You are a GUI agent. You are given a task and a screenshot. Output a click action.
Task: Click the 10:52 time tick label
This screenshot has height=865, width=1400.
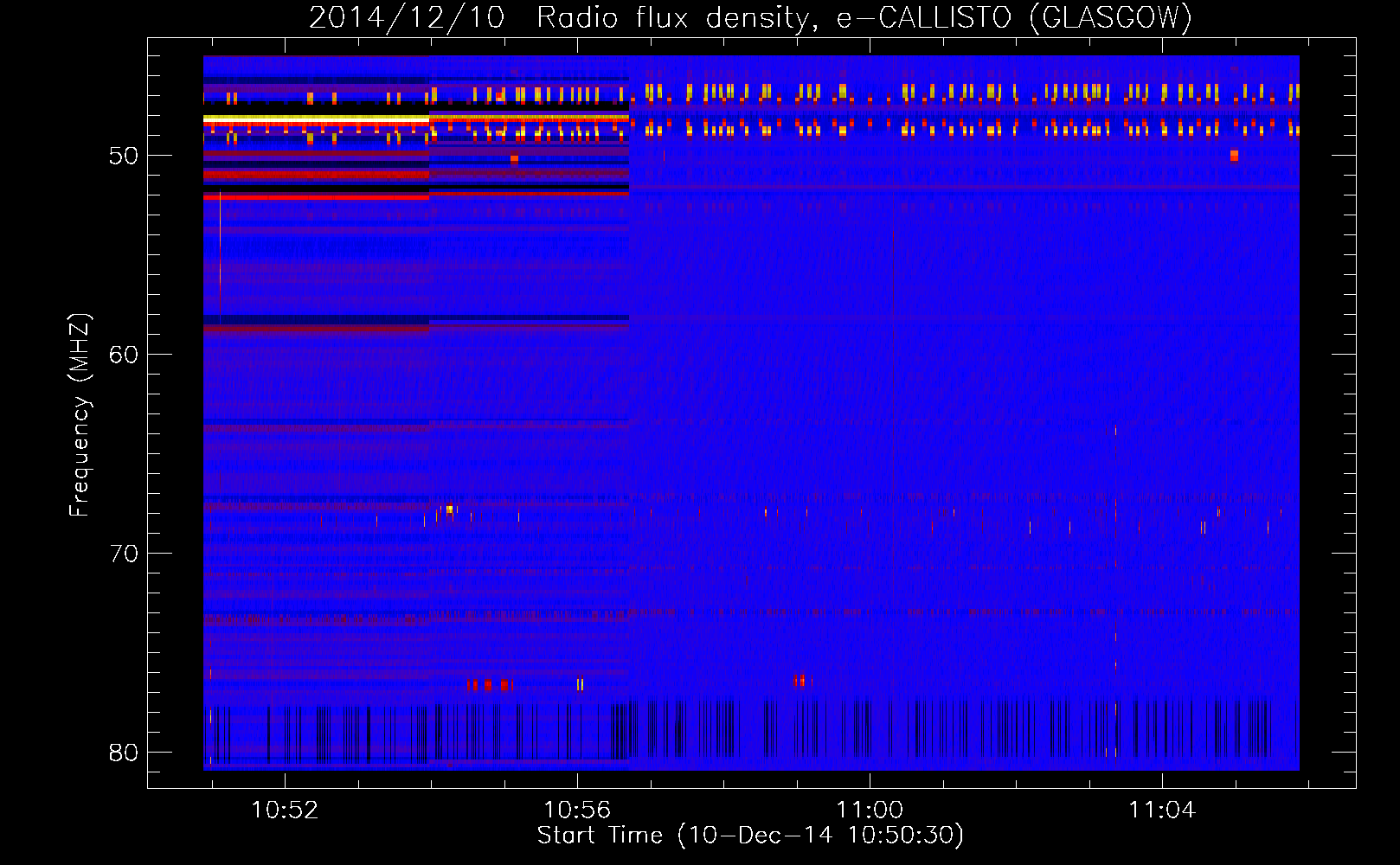pos(285,810)
